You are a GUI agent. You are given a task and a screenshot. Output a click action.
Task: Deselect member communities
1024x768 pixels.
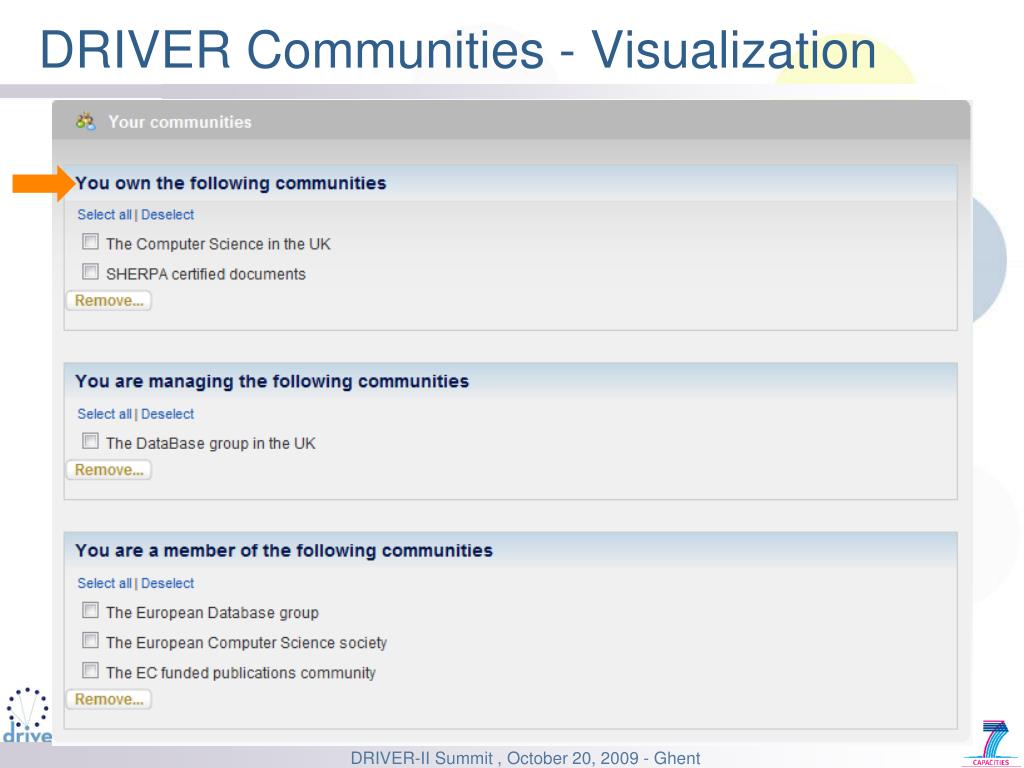click(167, 583)
